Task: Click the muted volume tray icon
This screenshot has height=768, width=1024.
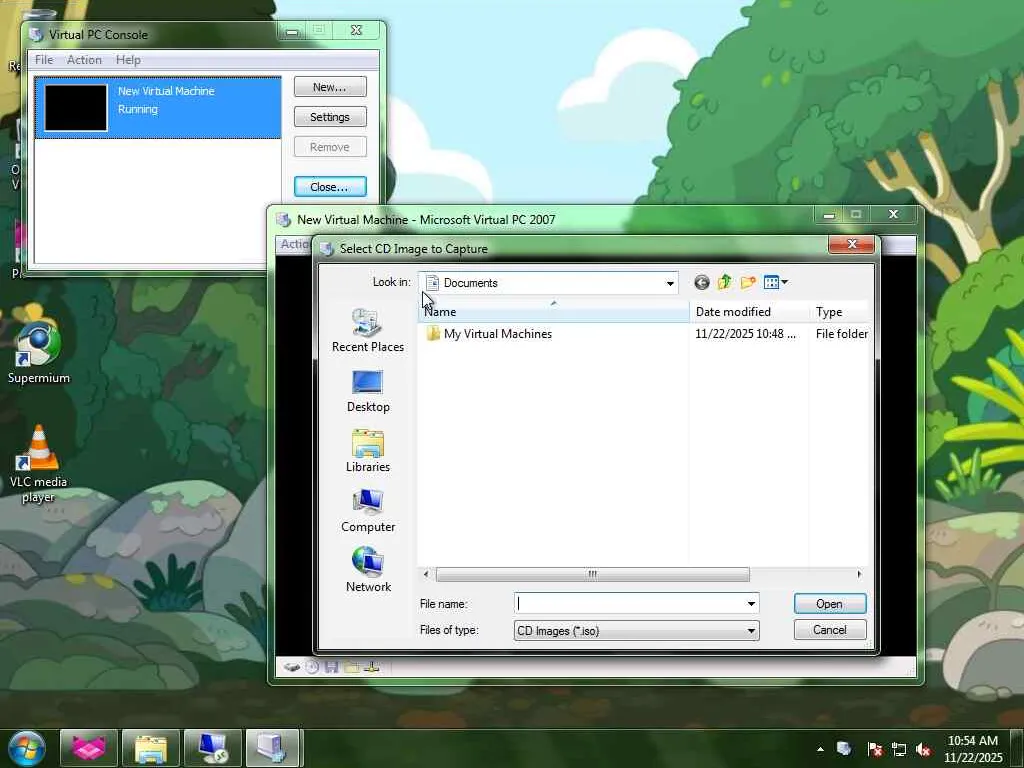Action: coord(923,749)
